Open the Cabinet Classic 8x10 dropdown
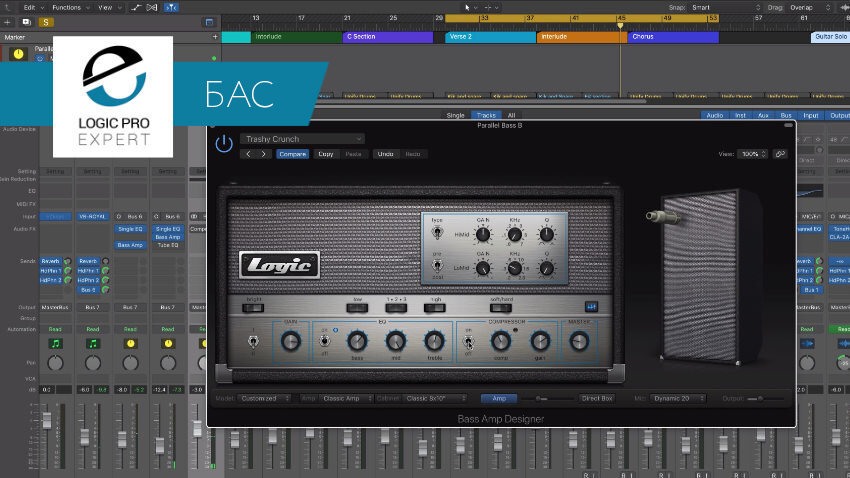This screenshot has height=478, width=850. coord(435,398)
